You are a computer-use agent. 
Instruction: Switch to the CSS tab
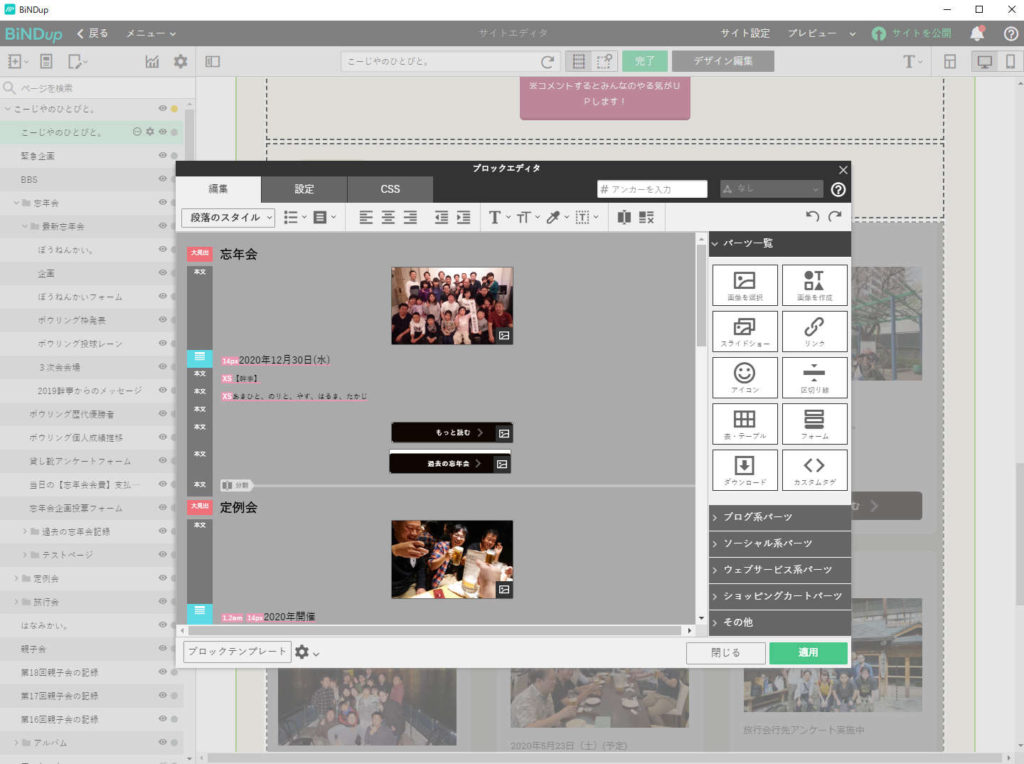pyautogui.click(x=390, y=189)
